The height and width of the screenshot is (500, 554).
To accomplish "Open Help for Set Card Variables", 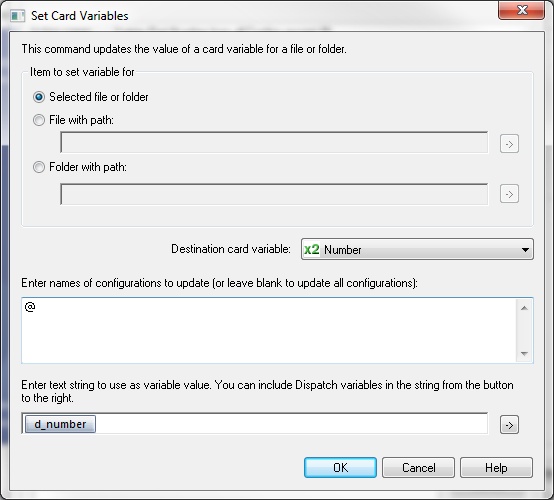I will pos(496,468).
